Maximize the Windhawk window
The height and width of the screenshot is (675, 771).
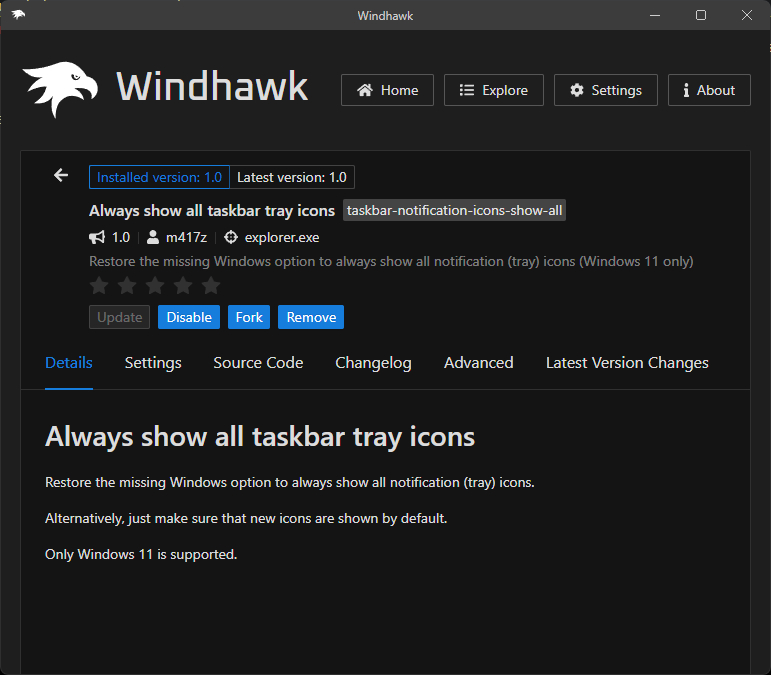[x=701, y=15]
